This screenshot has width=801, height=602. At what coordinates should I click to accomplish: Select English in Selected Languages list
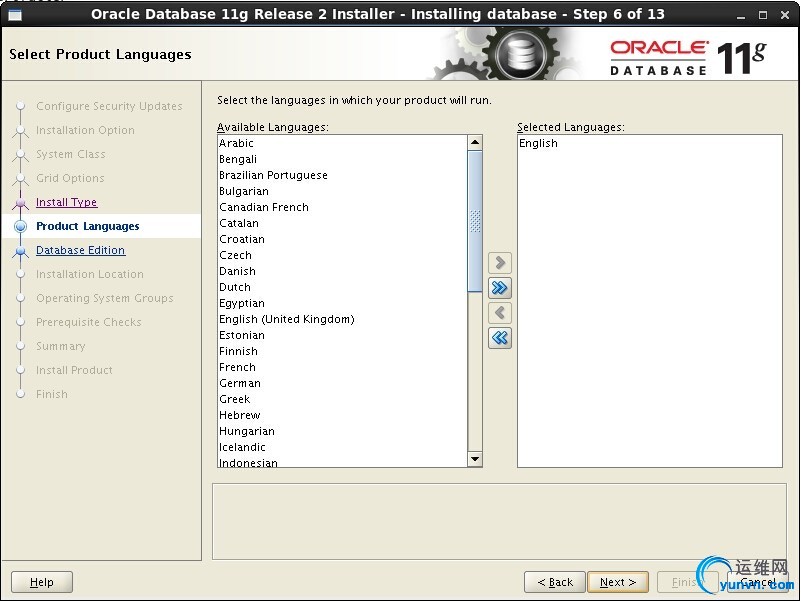(649, 143)
